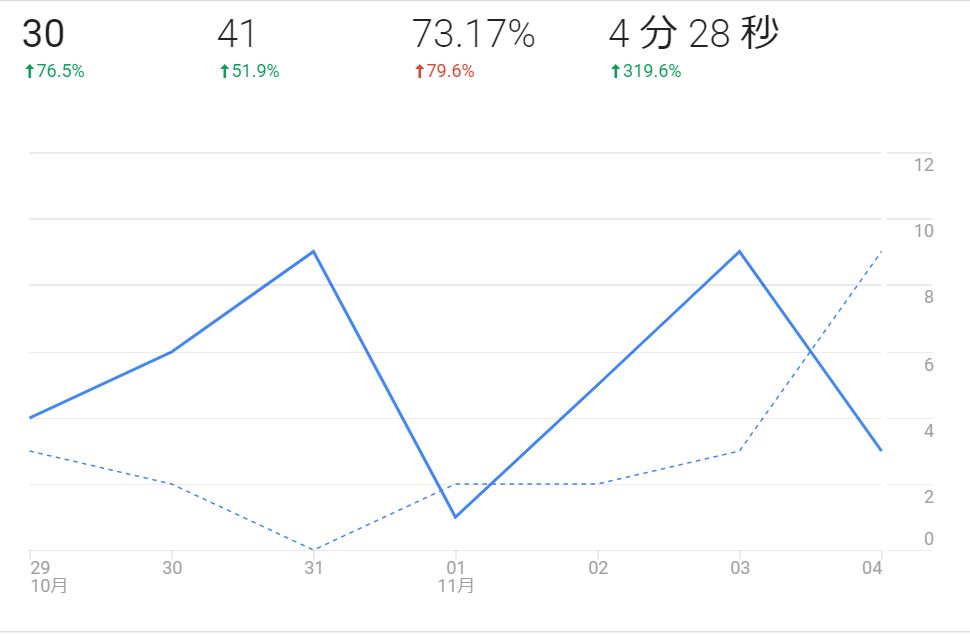
Task: Click the 12 y-axis label
Action: click(x=923, y=164)
